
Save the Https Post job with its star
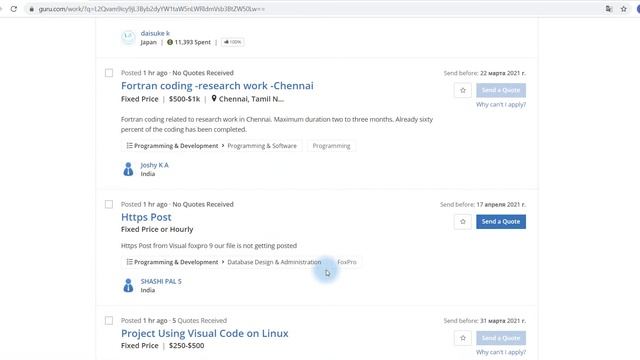click(463, 222)
